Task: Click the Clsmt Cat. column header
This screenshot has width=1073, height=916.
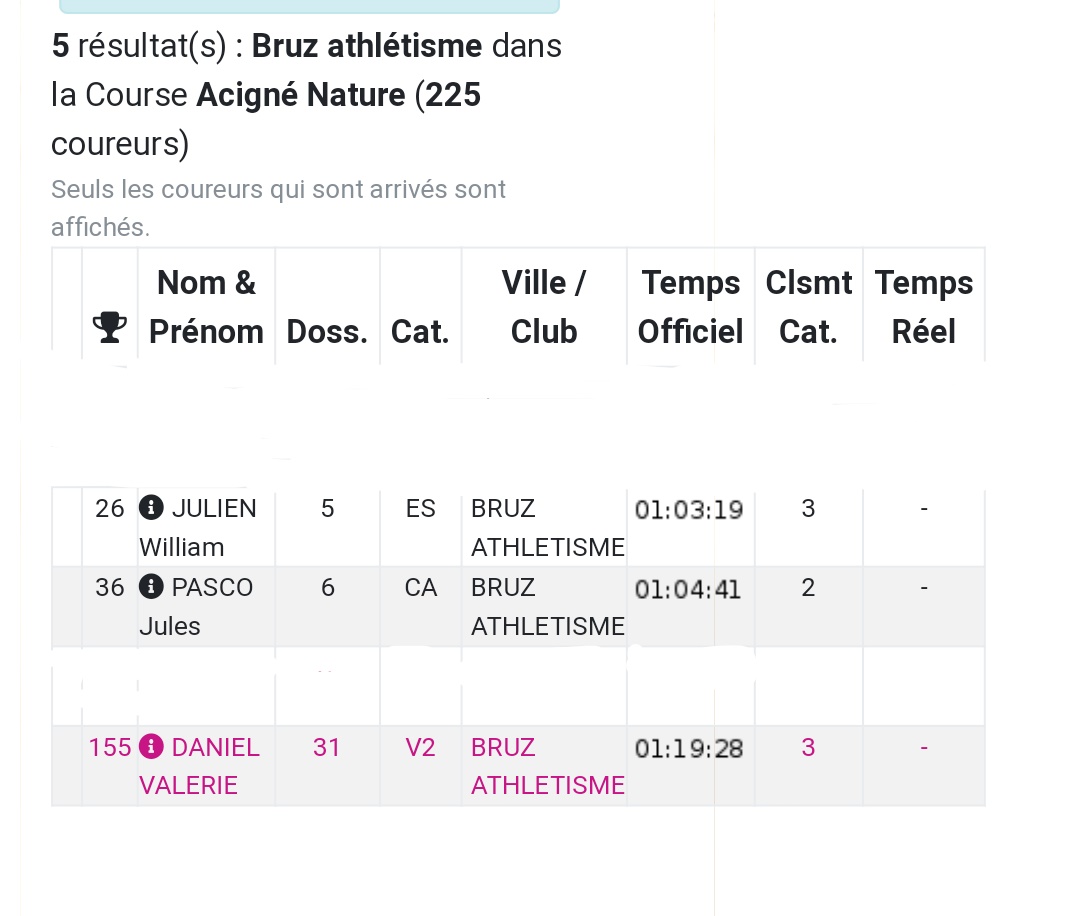Action: 808,307
